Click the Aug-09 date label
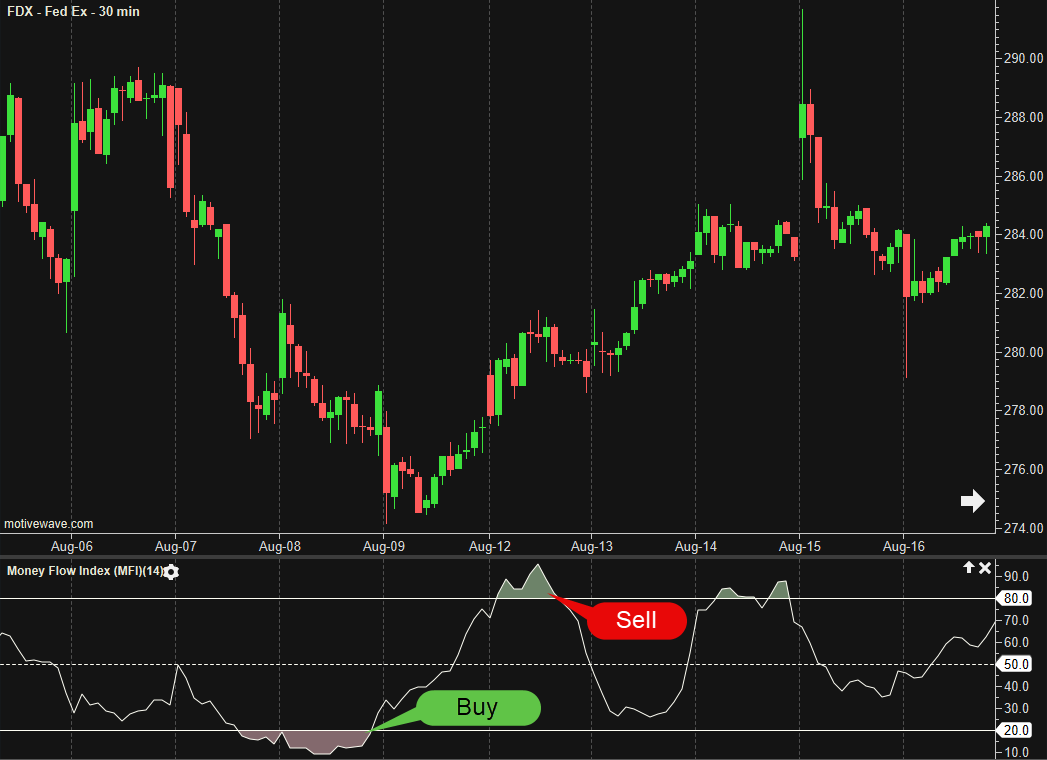This screenshot has height=760, width=1047. 384,546
